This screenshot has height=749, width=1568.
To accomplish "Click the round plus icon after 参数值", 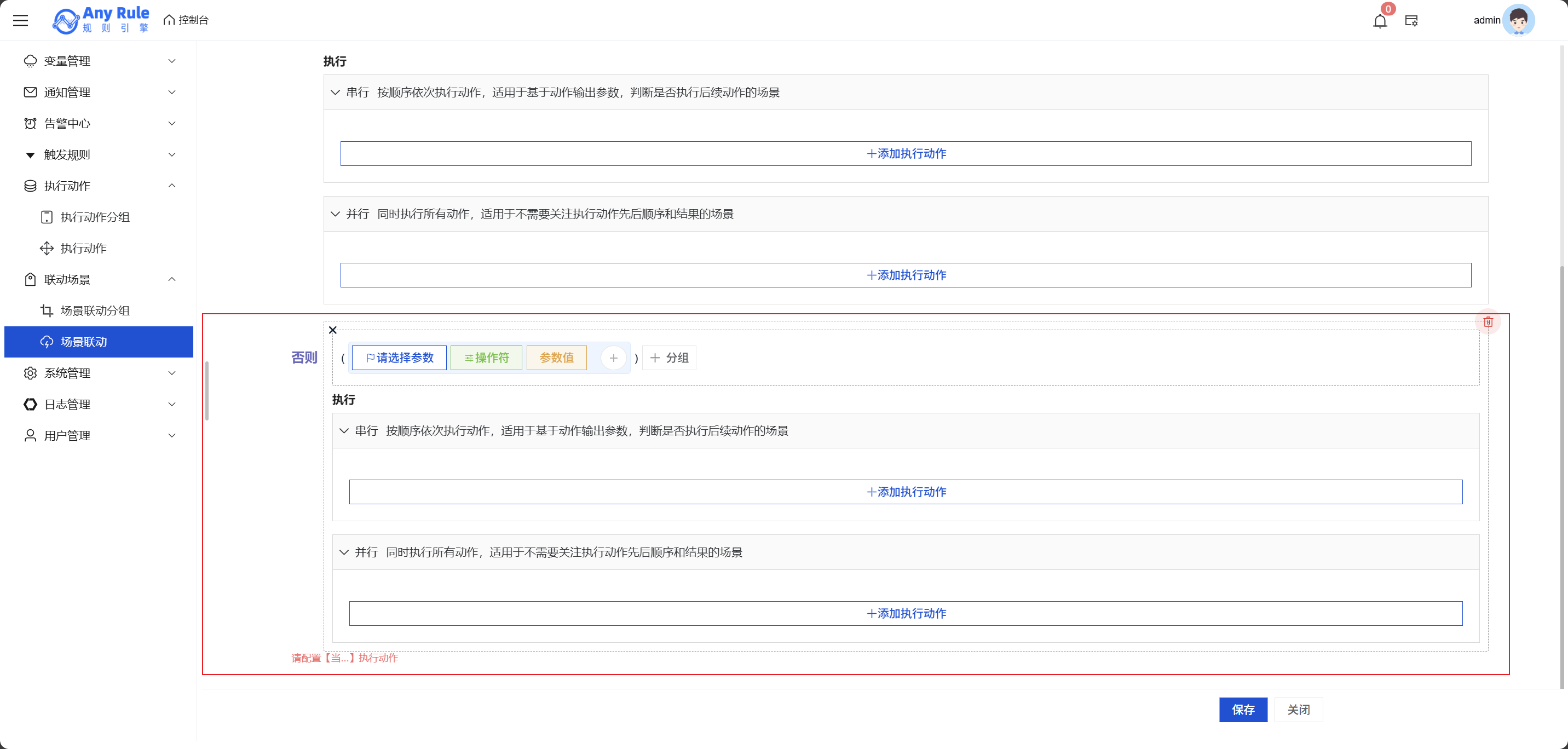I will coord(614,358).
